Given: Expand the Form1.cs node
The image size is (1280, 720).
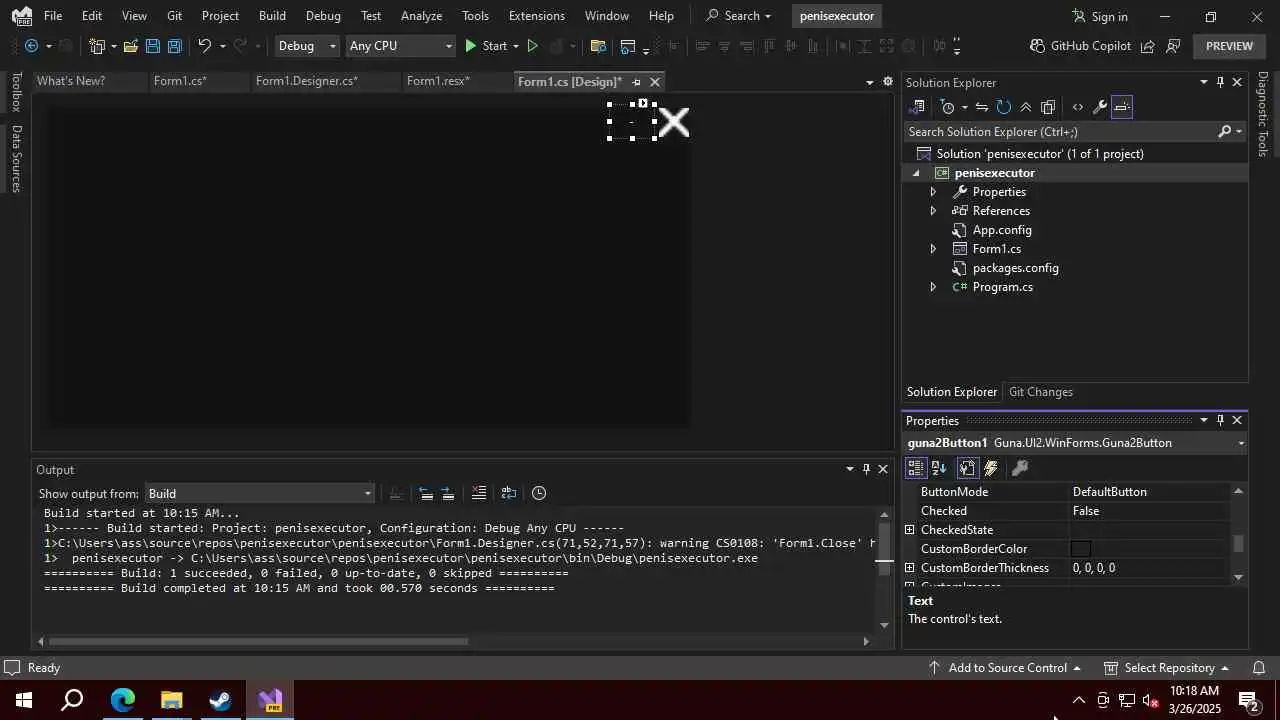Looking at the screenshot, I should 933,249.
